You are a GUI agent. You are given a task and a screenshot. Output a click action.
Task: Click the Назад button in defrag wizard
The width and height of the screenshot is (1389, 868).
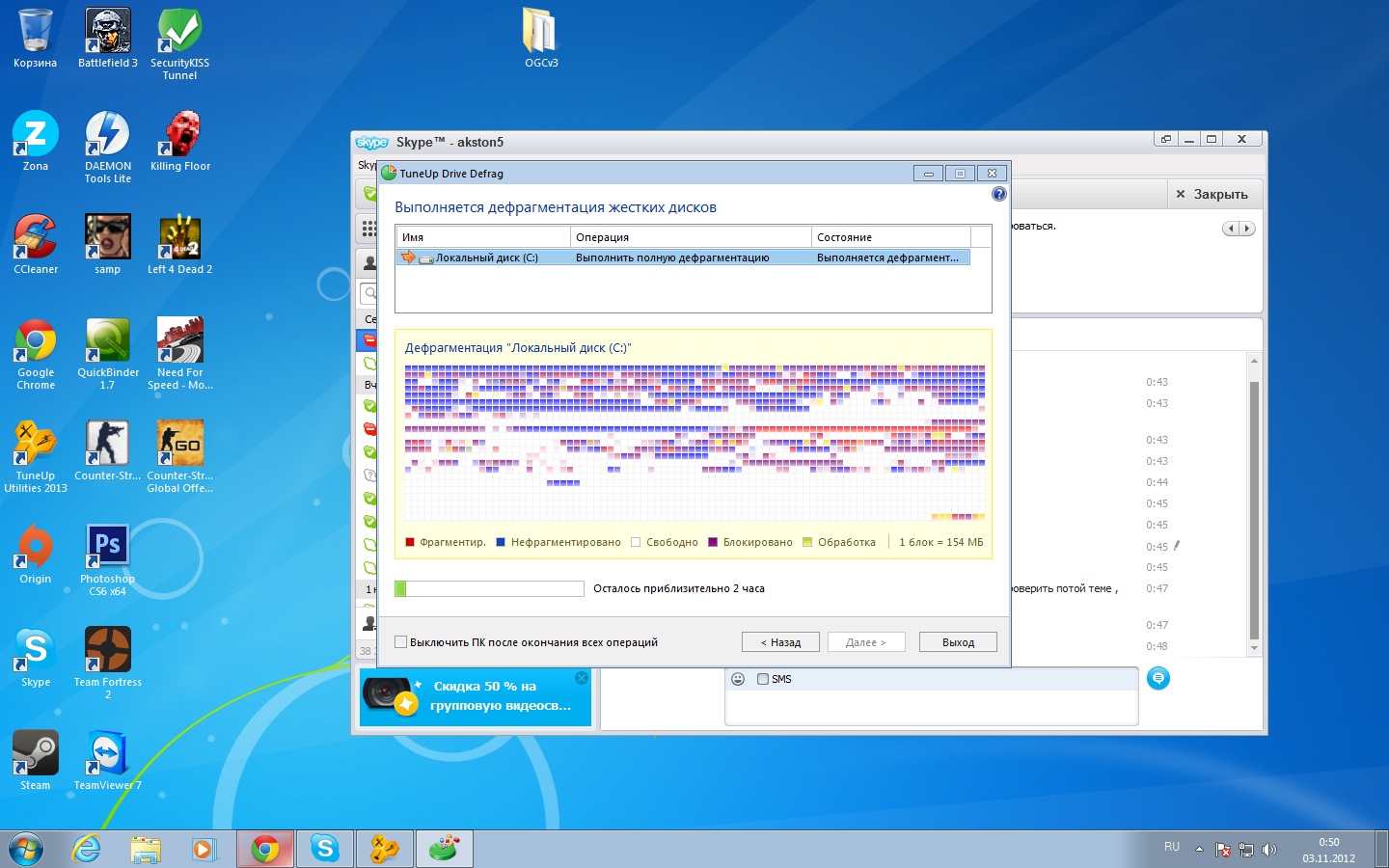tap(780, 642)
